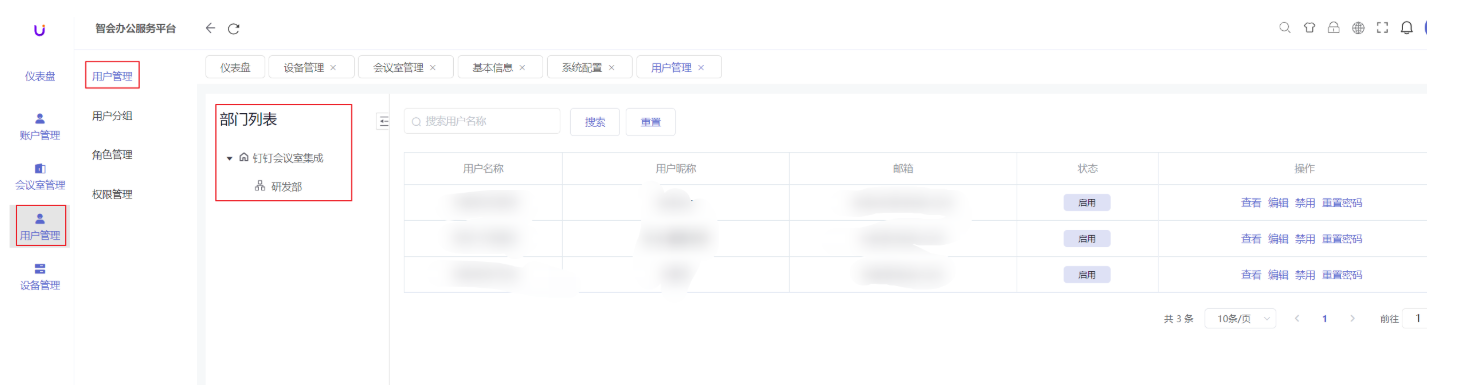
Task: Click the 共 3 条 total count text
Action: [1178, 319]
